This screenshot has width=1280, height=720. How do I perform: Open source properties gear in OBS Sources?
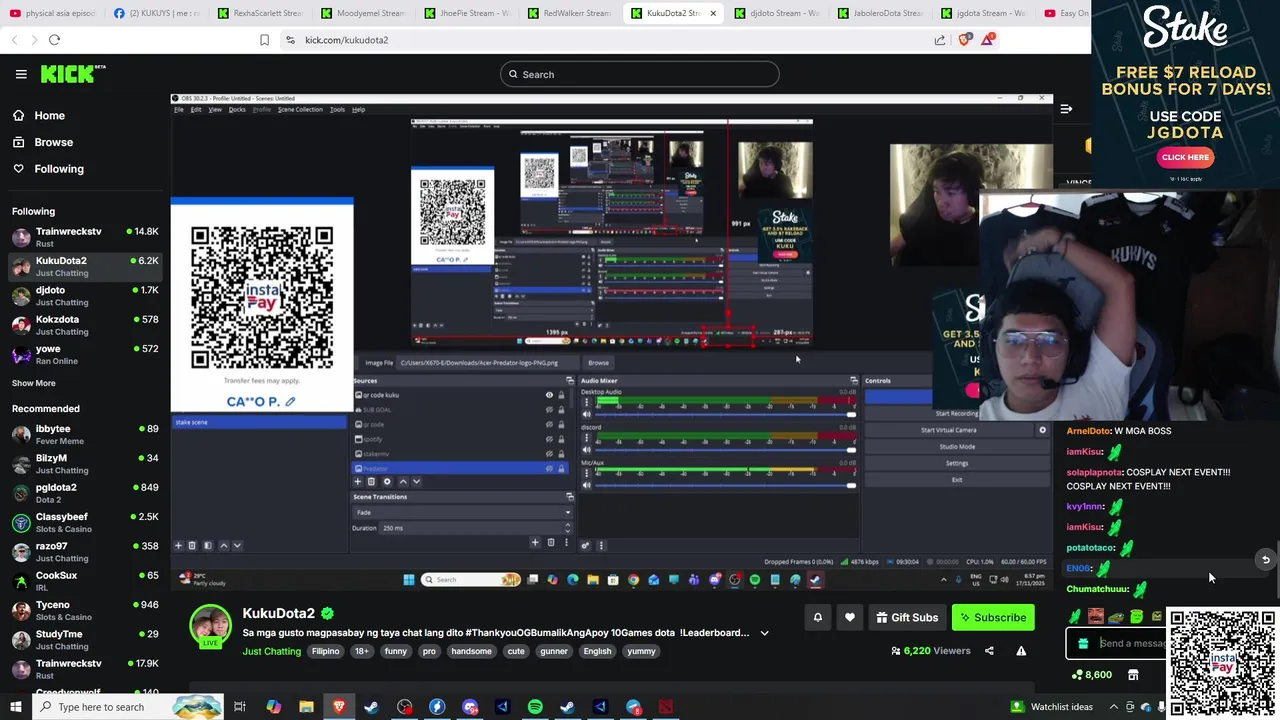tap(387, 482)
